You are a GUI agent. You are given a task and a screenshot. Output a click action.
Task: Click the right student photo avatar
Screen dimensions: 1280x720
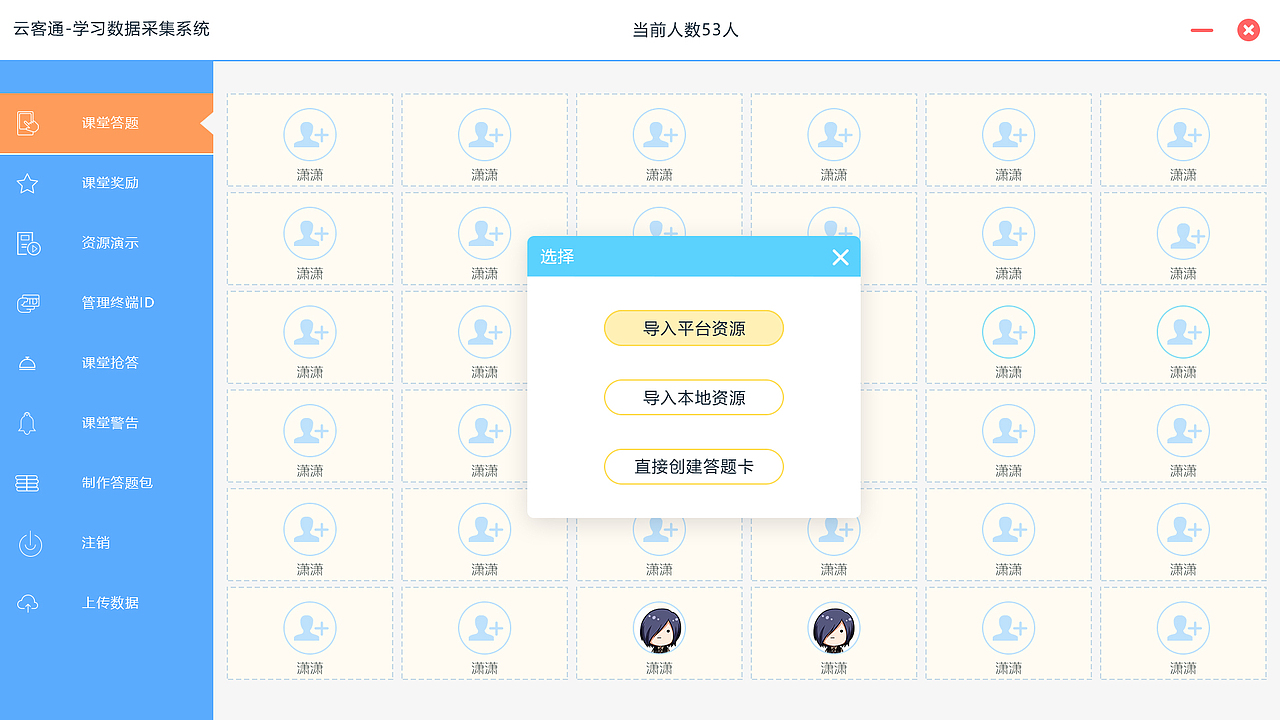pyautogui.click(x=834, y=628)
